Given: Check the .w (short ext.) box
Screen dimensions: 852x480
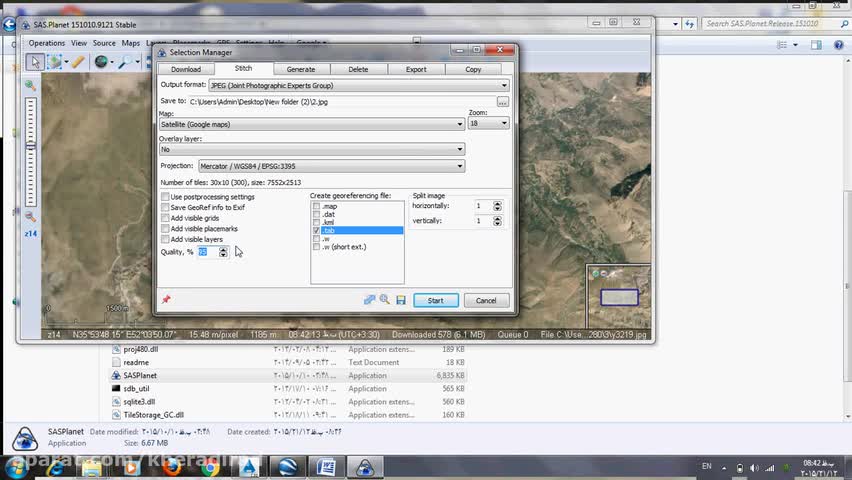Looking at the screenshot, I should (316, 247).
